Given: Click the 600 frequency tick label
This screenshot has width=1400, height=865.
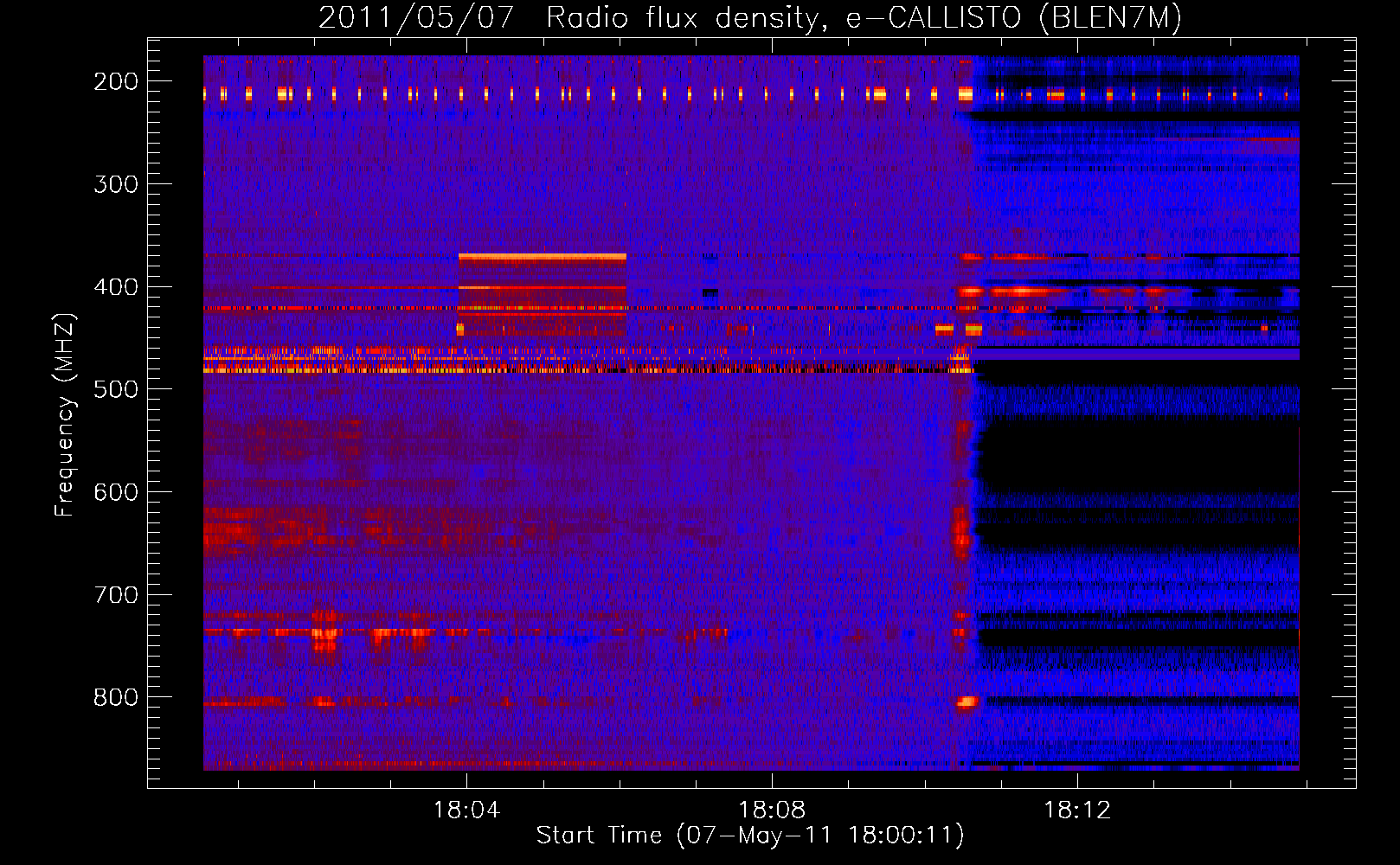Looking at the screenshot, I should click(116, 492).
